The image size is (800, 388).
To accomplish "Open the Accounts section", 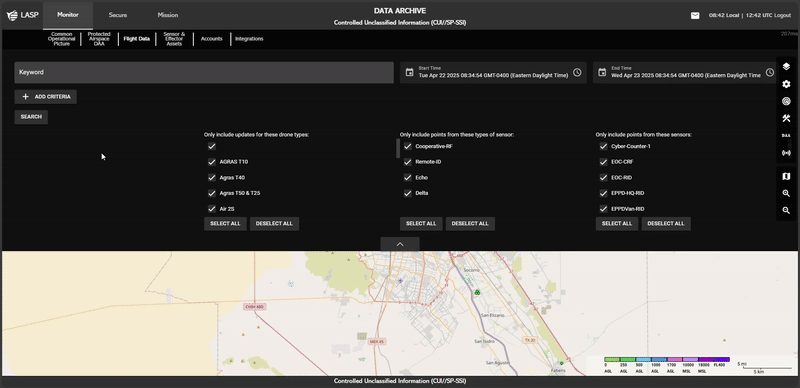I will [x=212, y=39].
